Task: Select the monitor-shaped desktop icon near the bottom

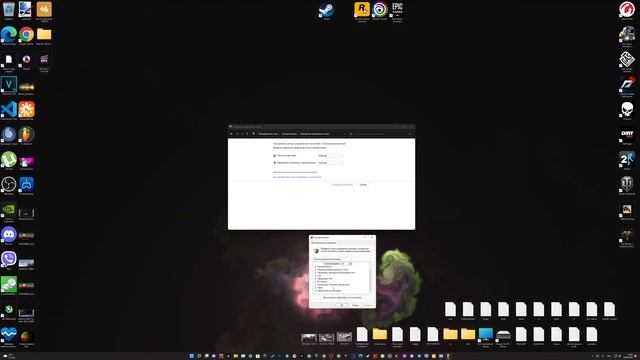Action: 485,335
